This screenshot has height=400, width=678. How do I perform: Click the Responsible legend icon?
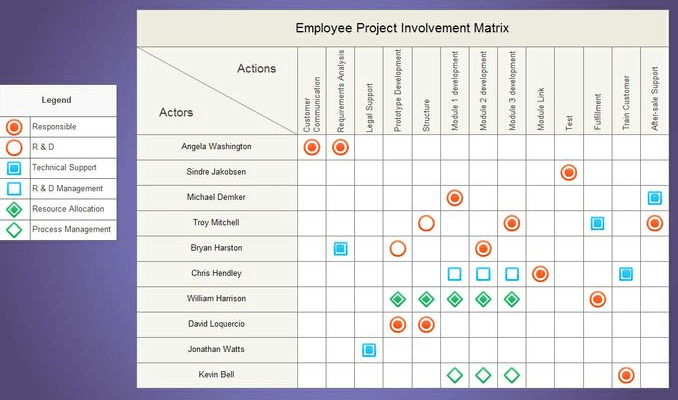[x=14, y=127]
